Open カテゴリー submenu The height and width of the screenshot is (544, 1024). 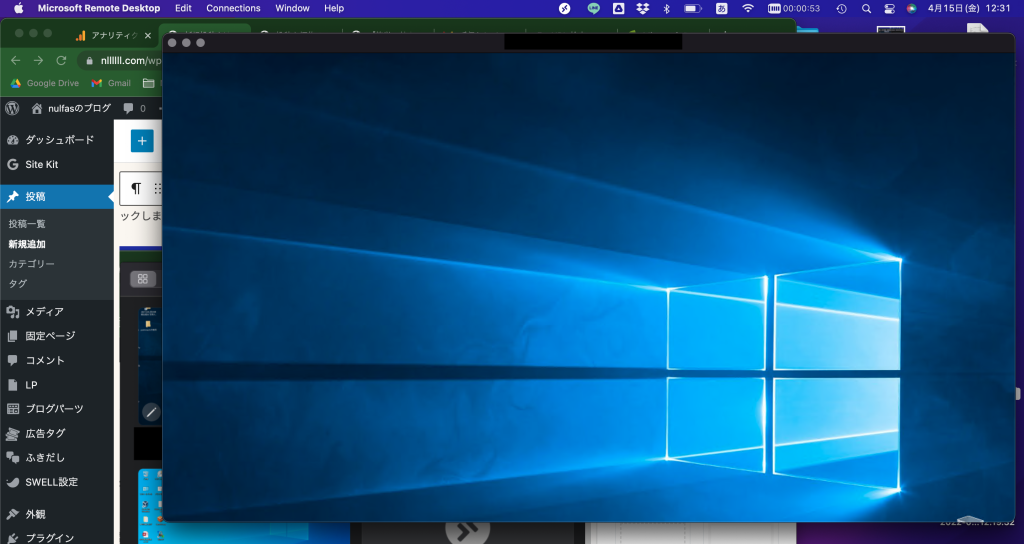31,264
